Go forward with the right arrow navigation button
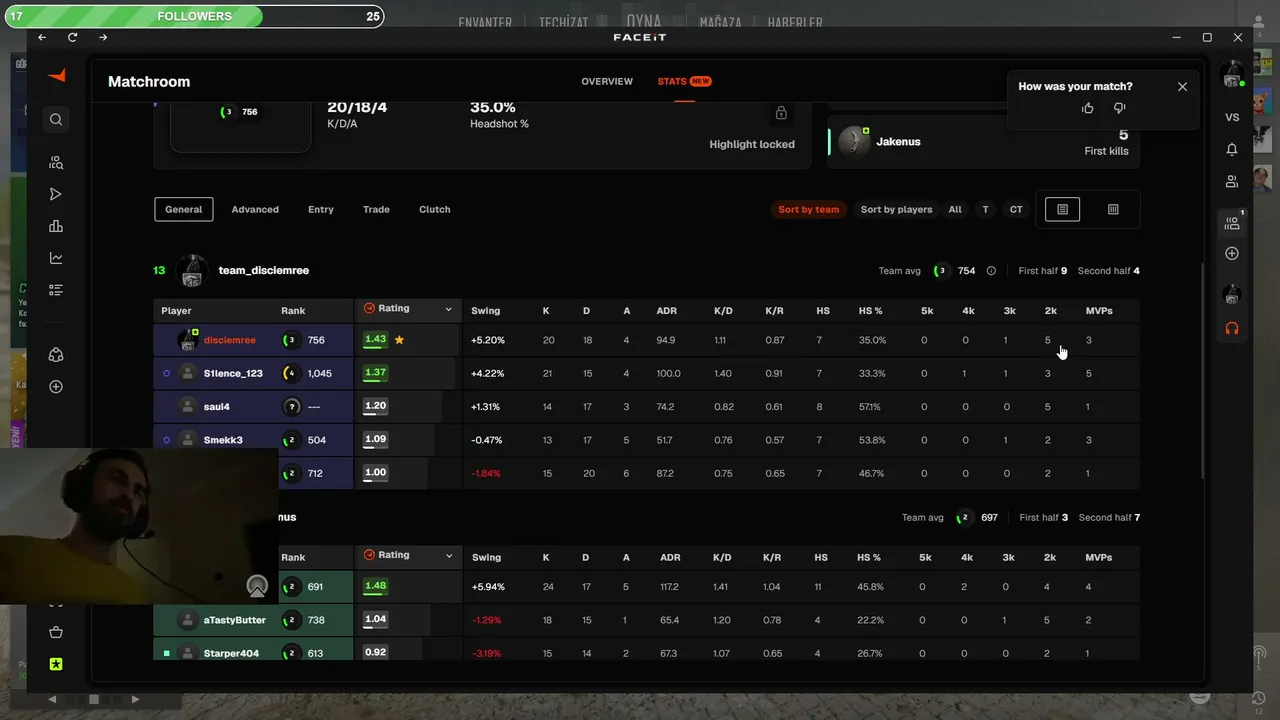Viewport: 1280px width, 720px height. 103,37
